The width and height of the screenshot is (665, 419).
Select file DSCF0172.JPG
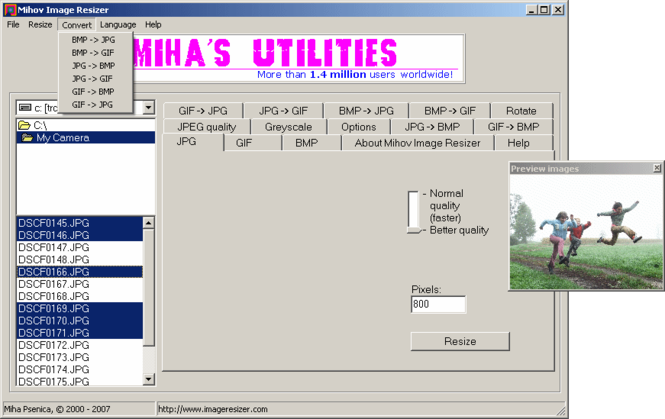[80, 345]
